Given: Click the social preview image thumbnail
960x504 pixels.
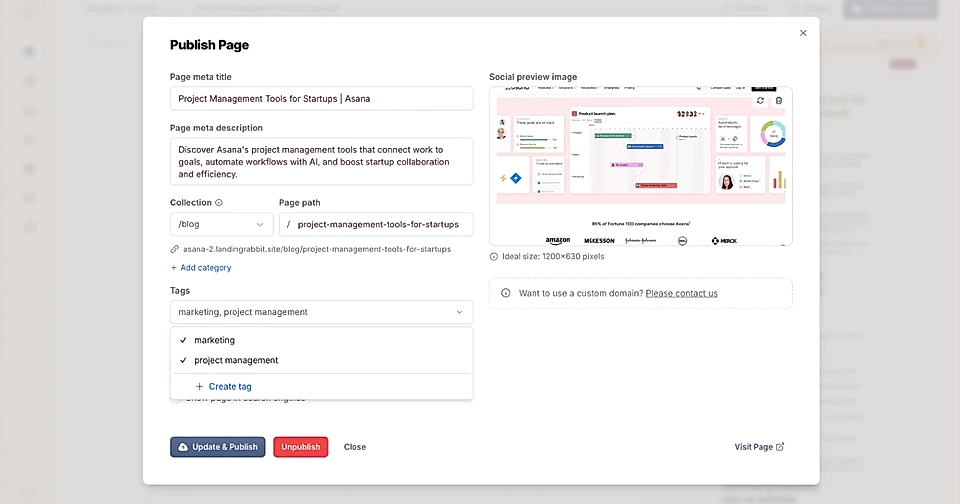Looking at the screenshot, I should tap(640, 166).
